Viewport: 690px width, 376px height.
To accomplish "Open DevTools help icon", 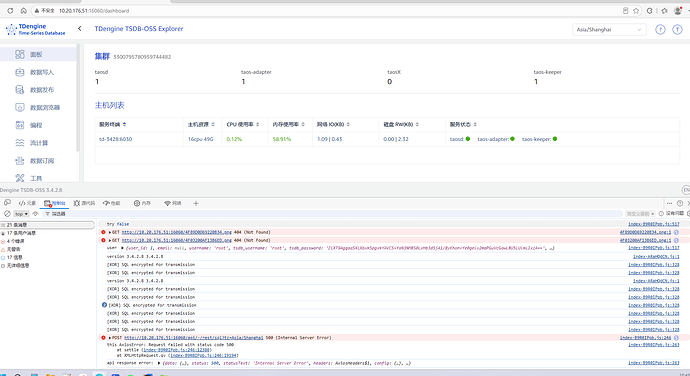I will tap(680, 203).
